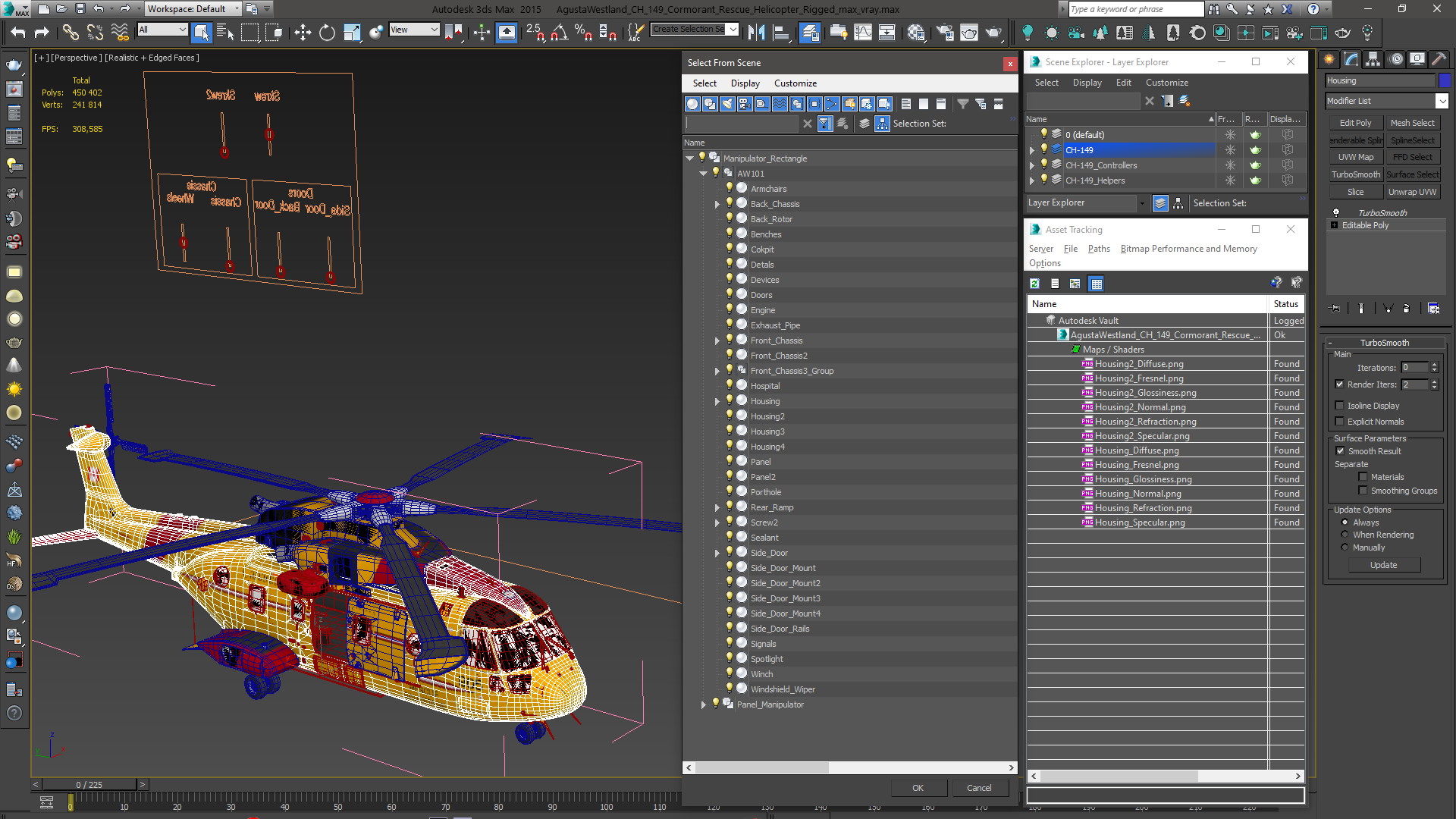This screenshot has width=1456, height=819.
Task: Click Configure Modifier Sets icon
Action: (1433, 309)
